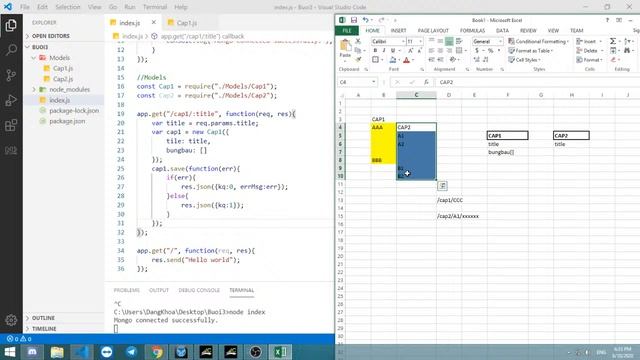Screen dimensions: 640x360
Task: Open Format as Table dropdown
Action: point(531,51)
